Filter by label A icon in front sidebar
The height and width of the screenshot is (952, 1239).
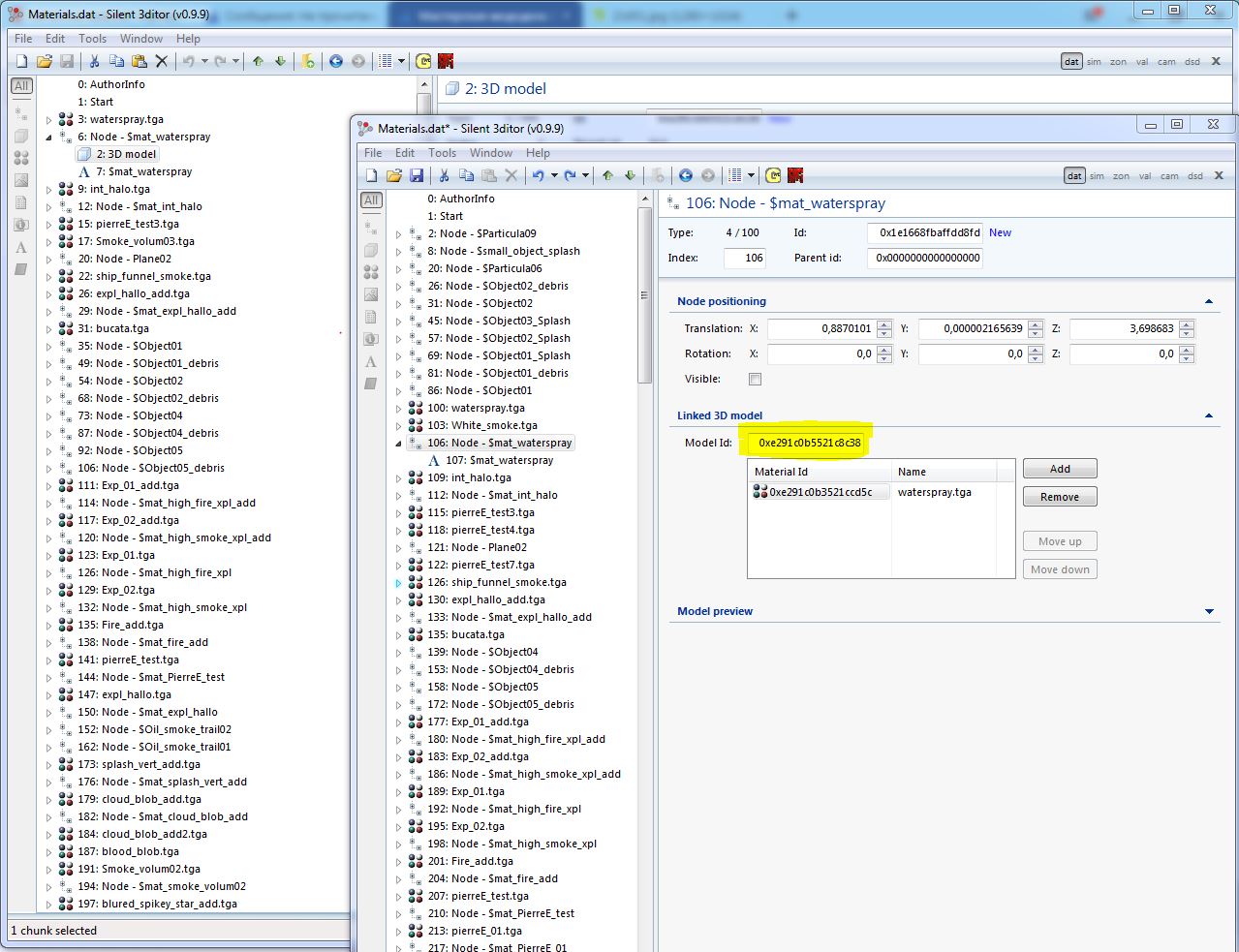(371, 361)
